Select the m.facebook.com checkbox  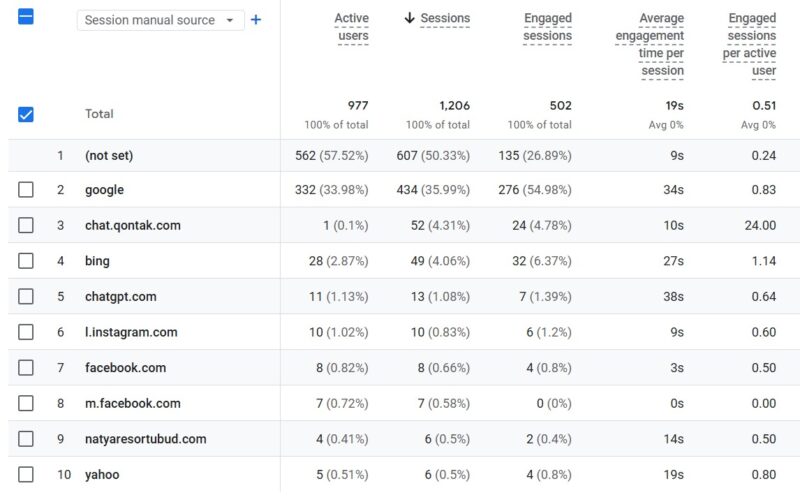26,403
